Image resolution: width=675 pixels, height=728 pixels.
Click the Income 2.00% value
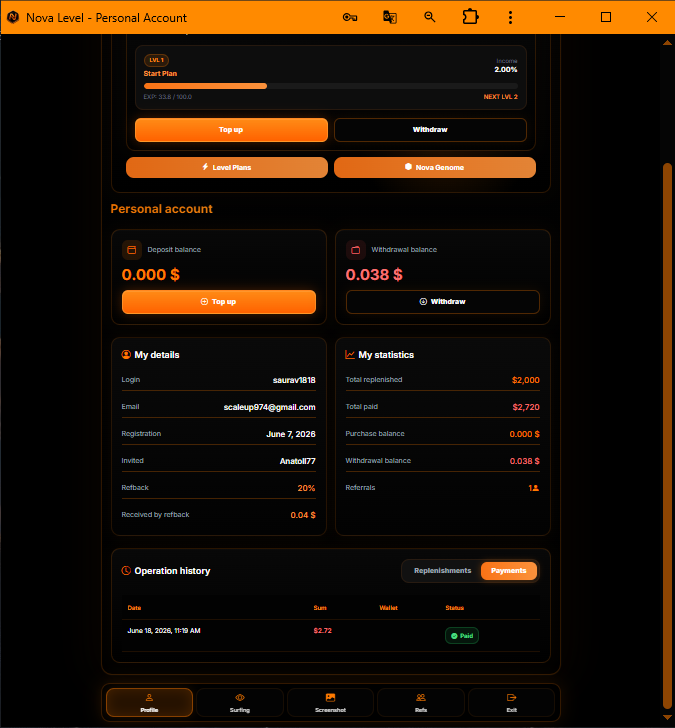tap(506, 70)
